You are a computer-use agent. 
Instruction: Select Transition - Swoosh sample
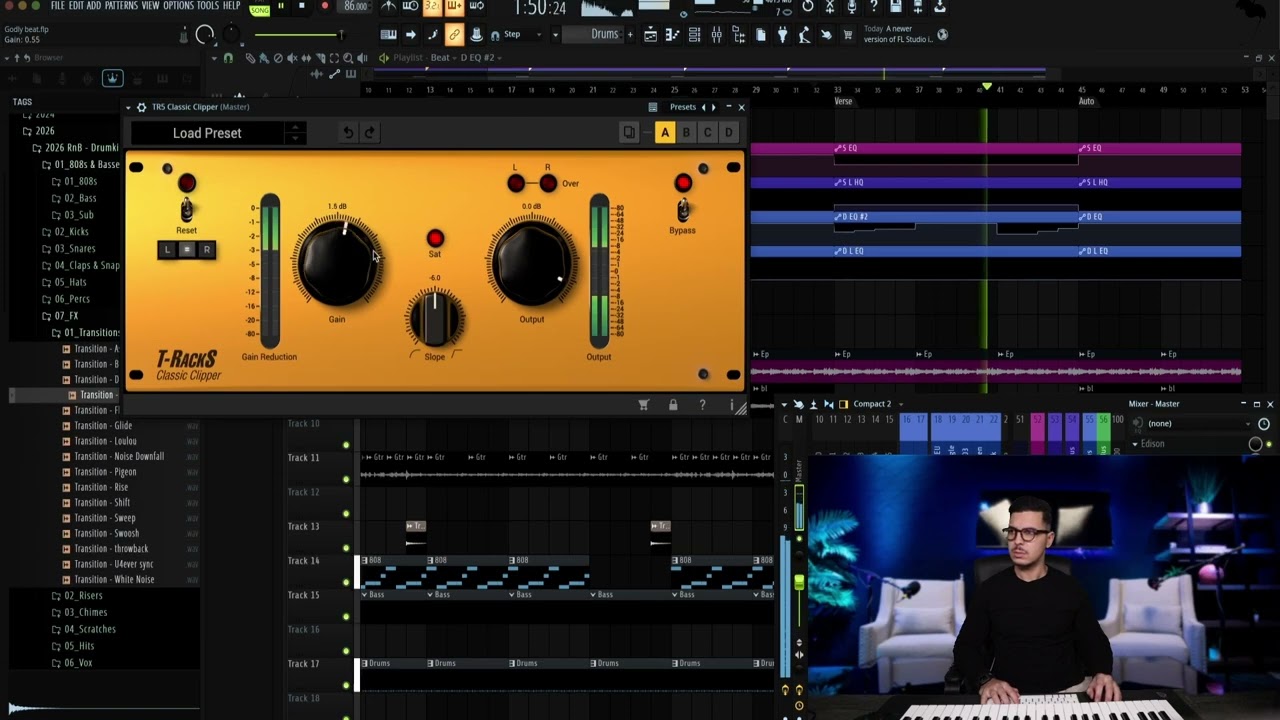pyautogui.click(x=106, y=534)
